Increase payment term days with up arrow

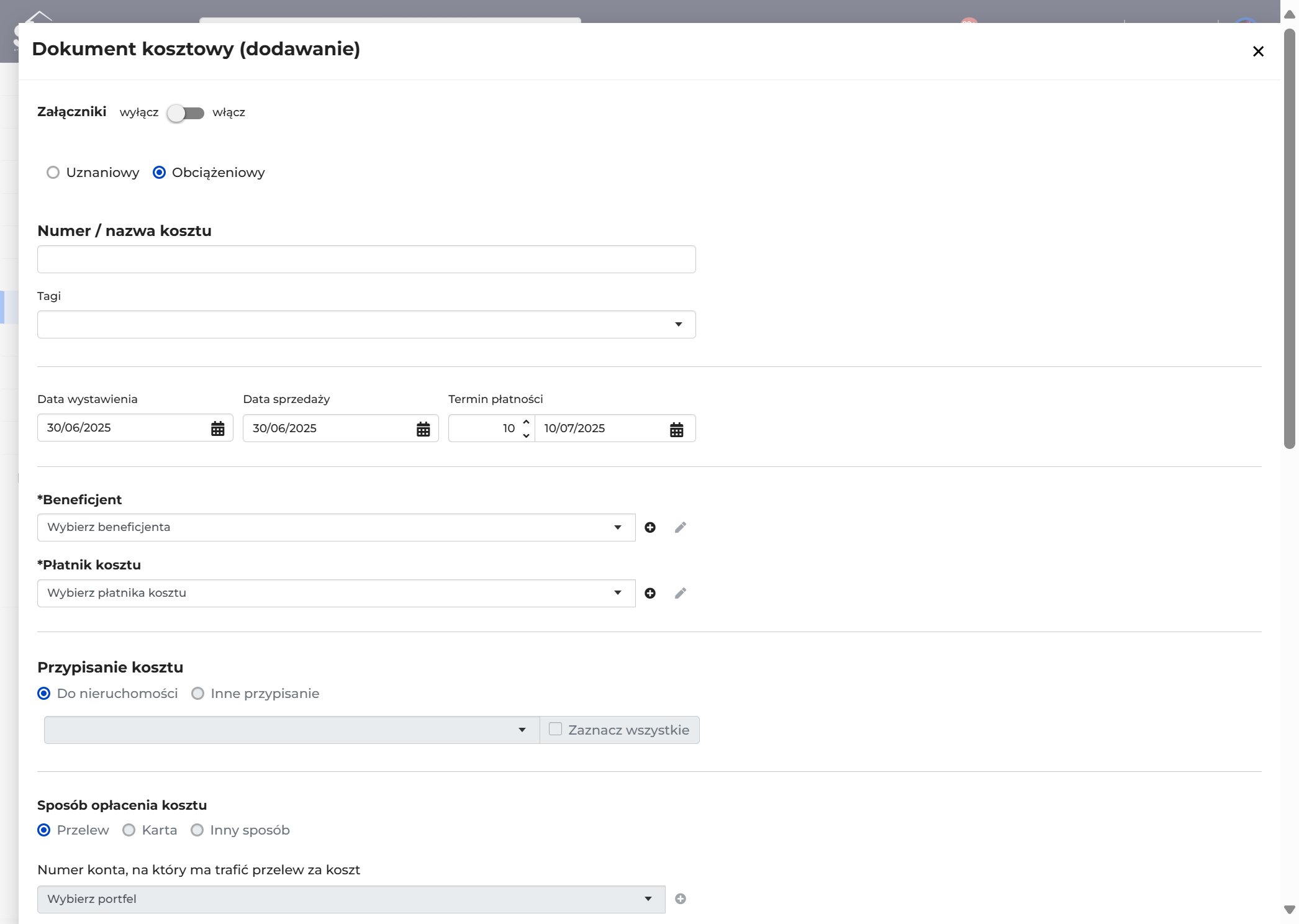pyautogui.click(x=526, y=422)
